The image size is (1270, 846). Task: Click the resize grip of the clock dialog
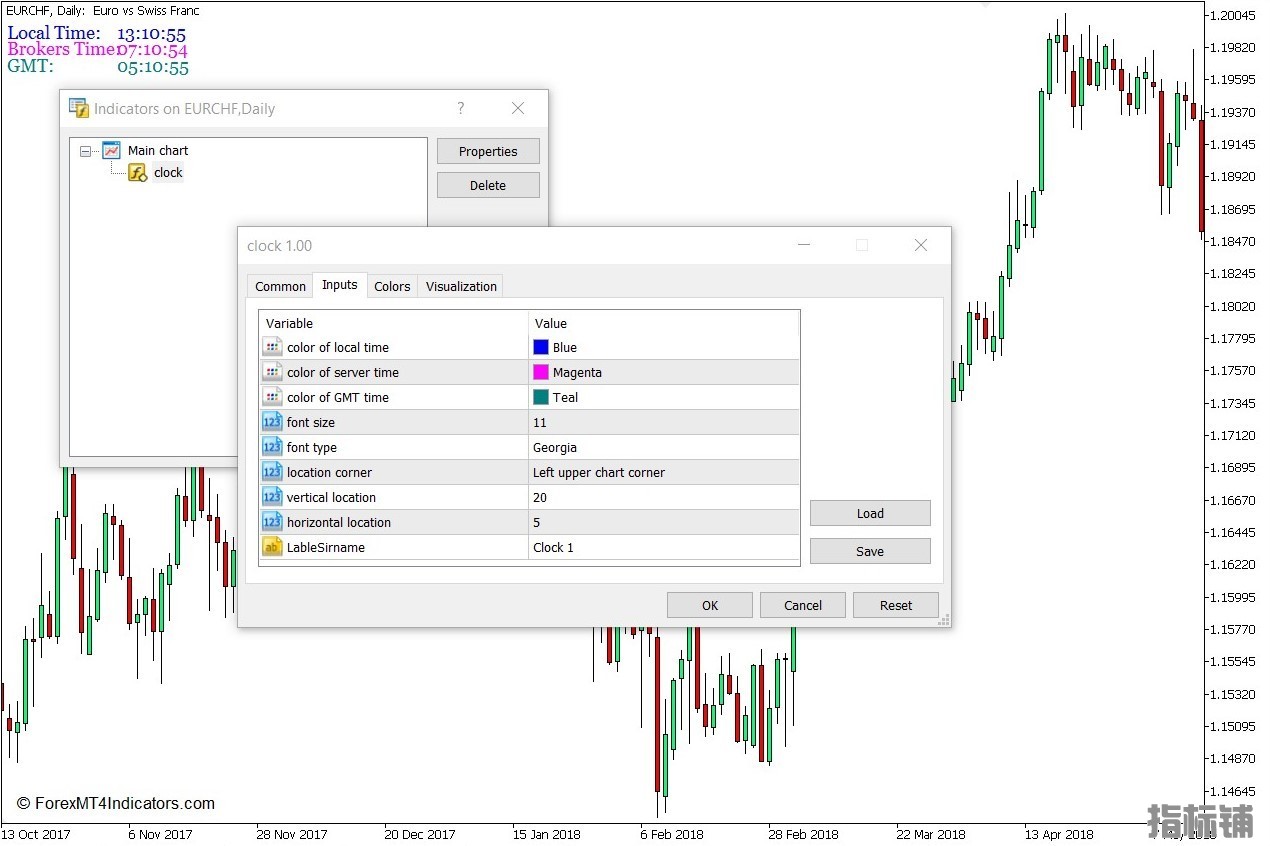point(943,620)
